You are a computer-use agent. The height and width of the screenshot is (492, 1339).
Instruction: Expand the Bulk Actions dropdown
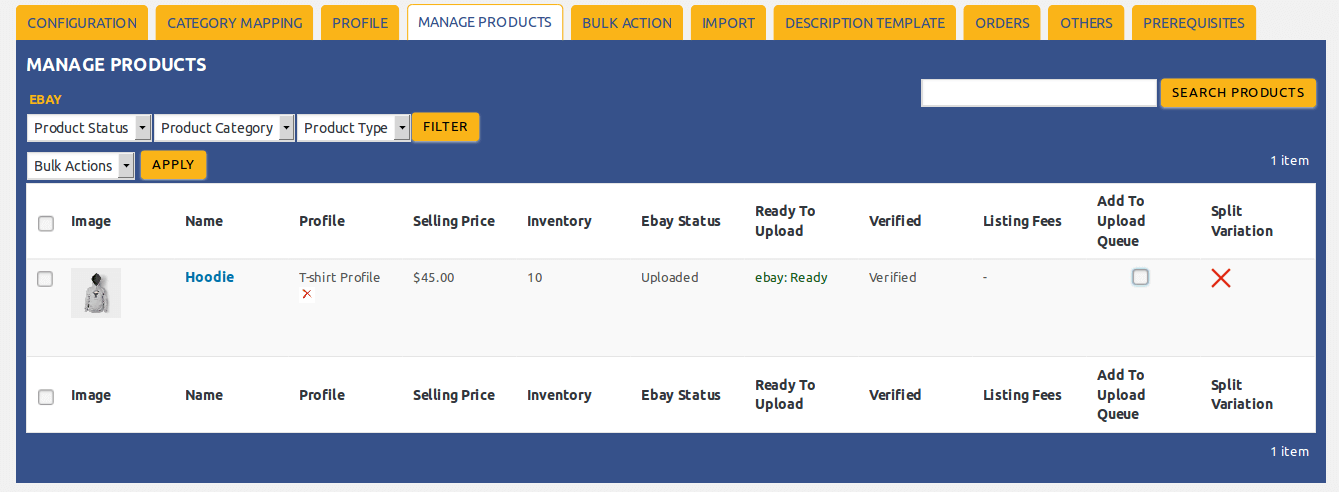80,166
